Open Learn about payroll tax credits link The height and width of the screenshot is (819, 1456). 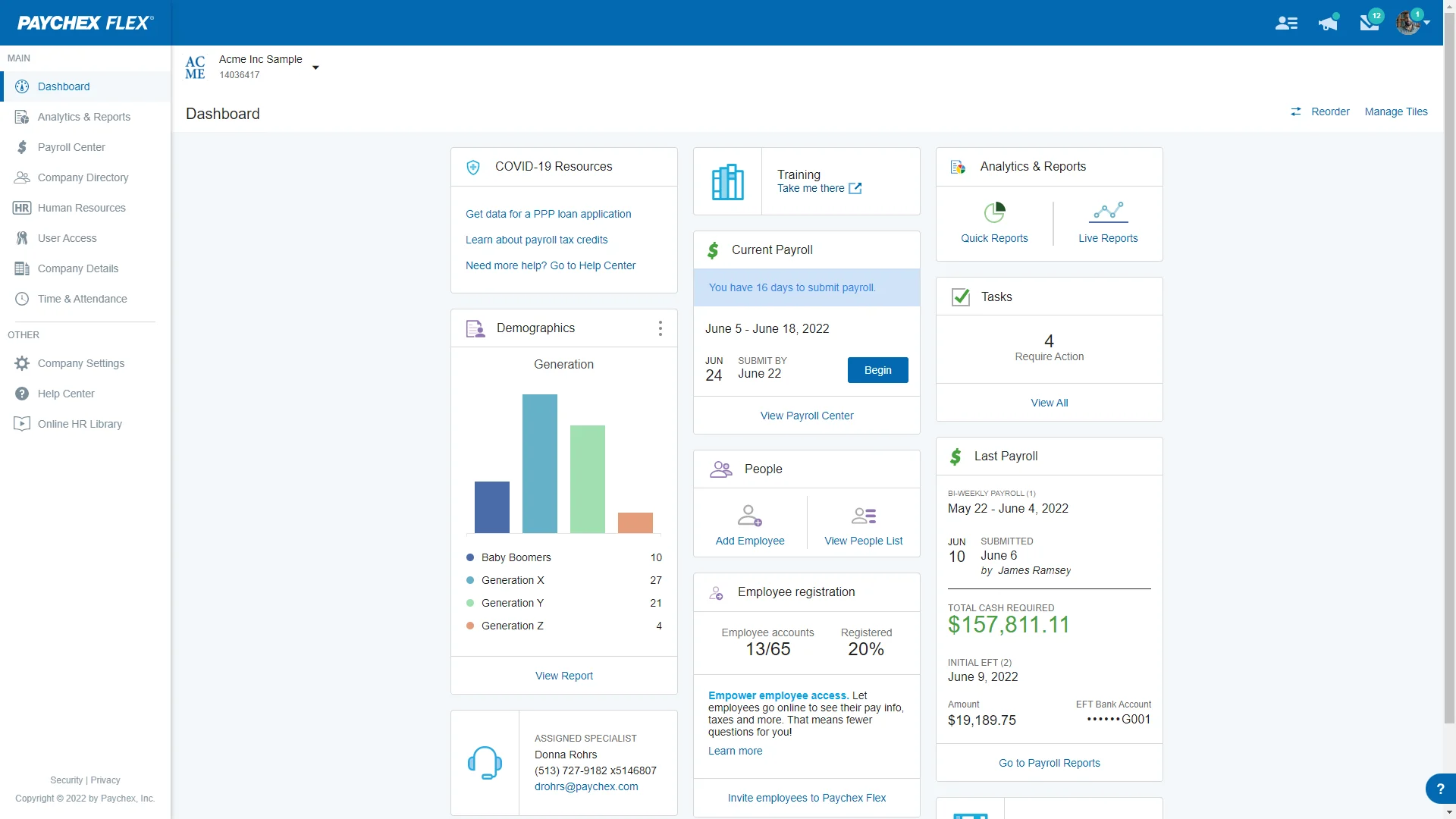[x=537, y=240]
